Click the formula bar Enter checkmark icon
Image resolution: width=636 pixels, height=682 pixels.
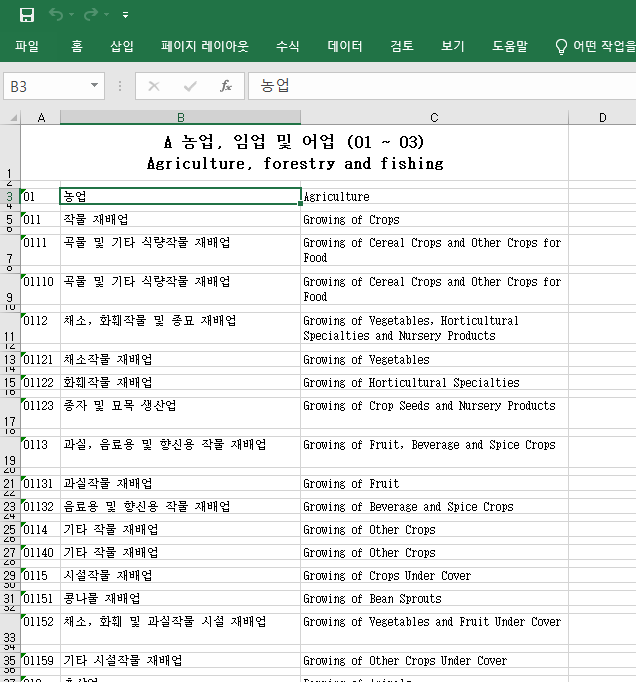pos(190,86)
